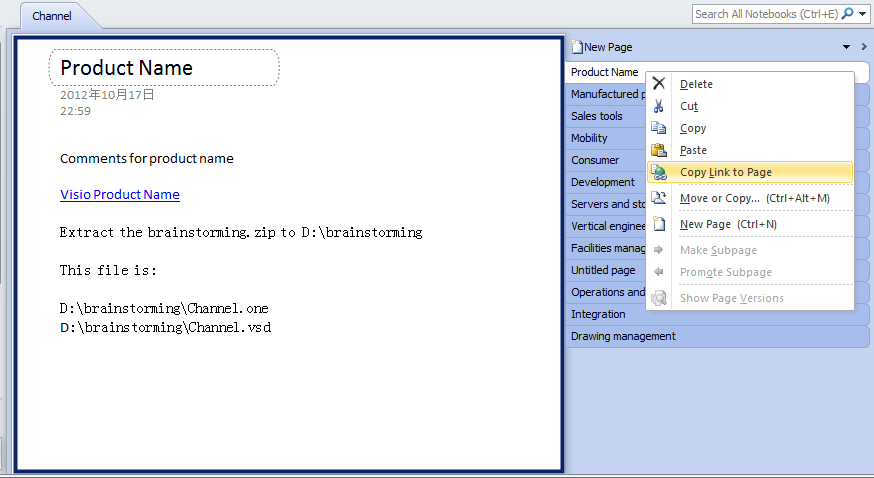Image resolution: width=874 pixels, height=478 pixels.
Task: Click the scissors Cut icon
Action: (x=659, y=106)
